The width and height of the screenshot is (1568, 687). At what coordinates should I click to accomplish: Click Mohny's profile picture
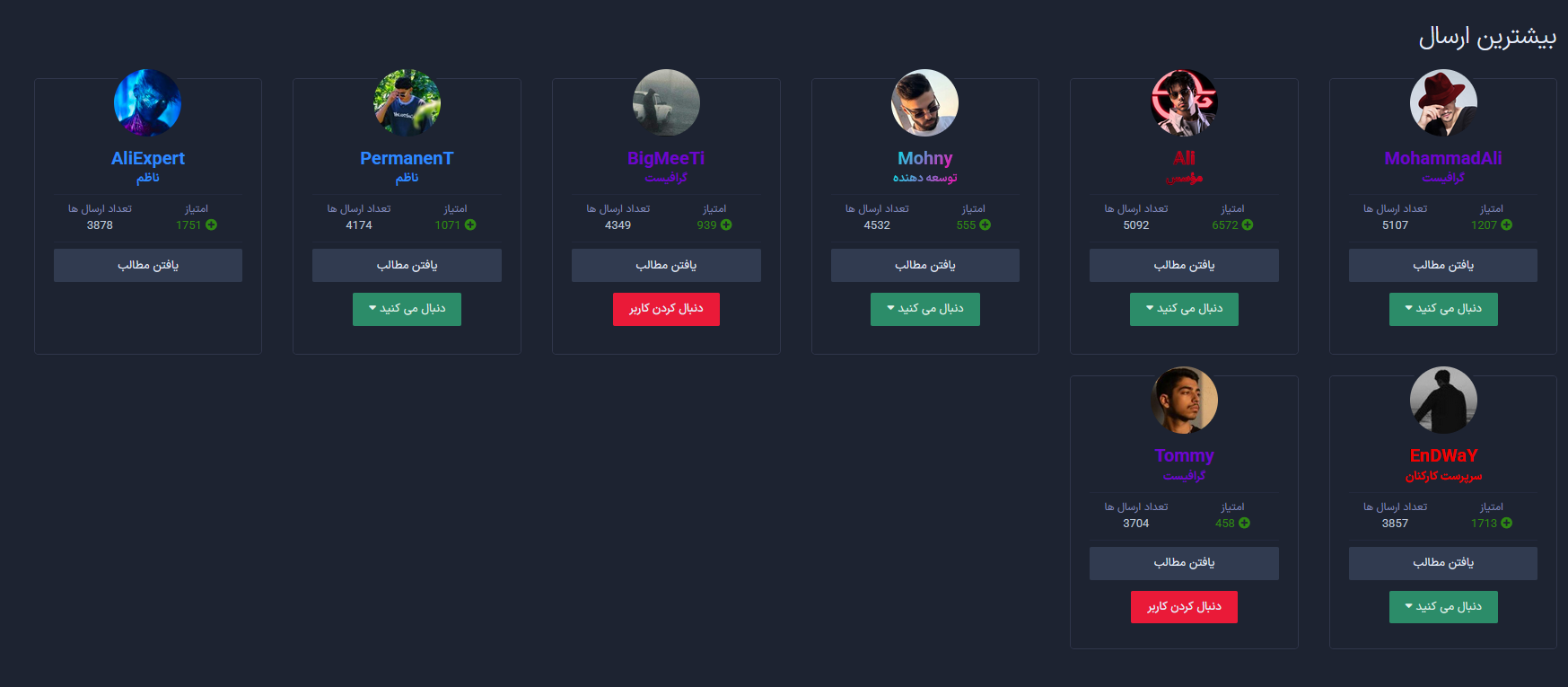924,102
